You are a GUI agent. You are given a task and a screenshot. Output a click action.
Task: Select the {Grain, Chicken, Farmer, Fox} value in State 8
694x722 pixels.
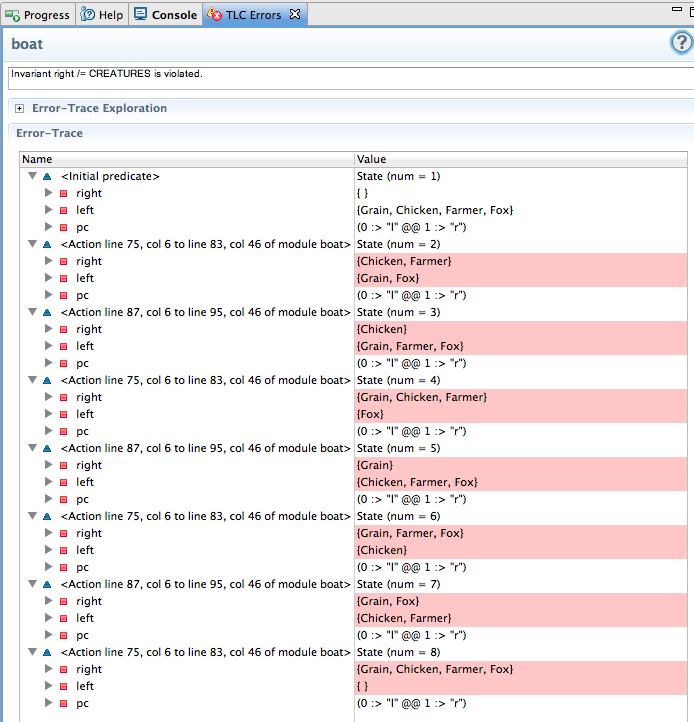pos(434,669)
